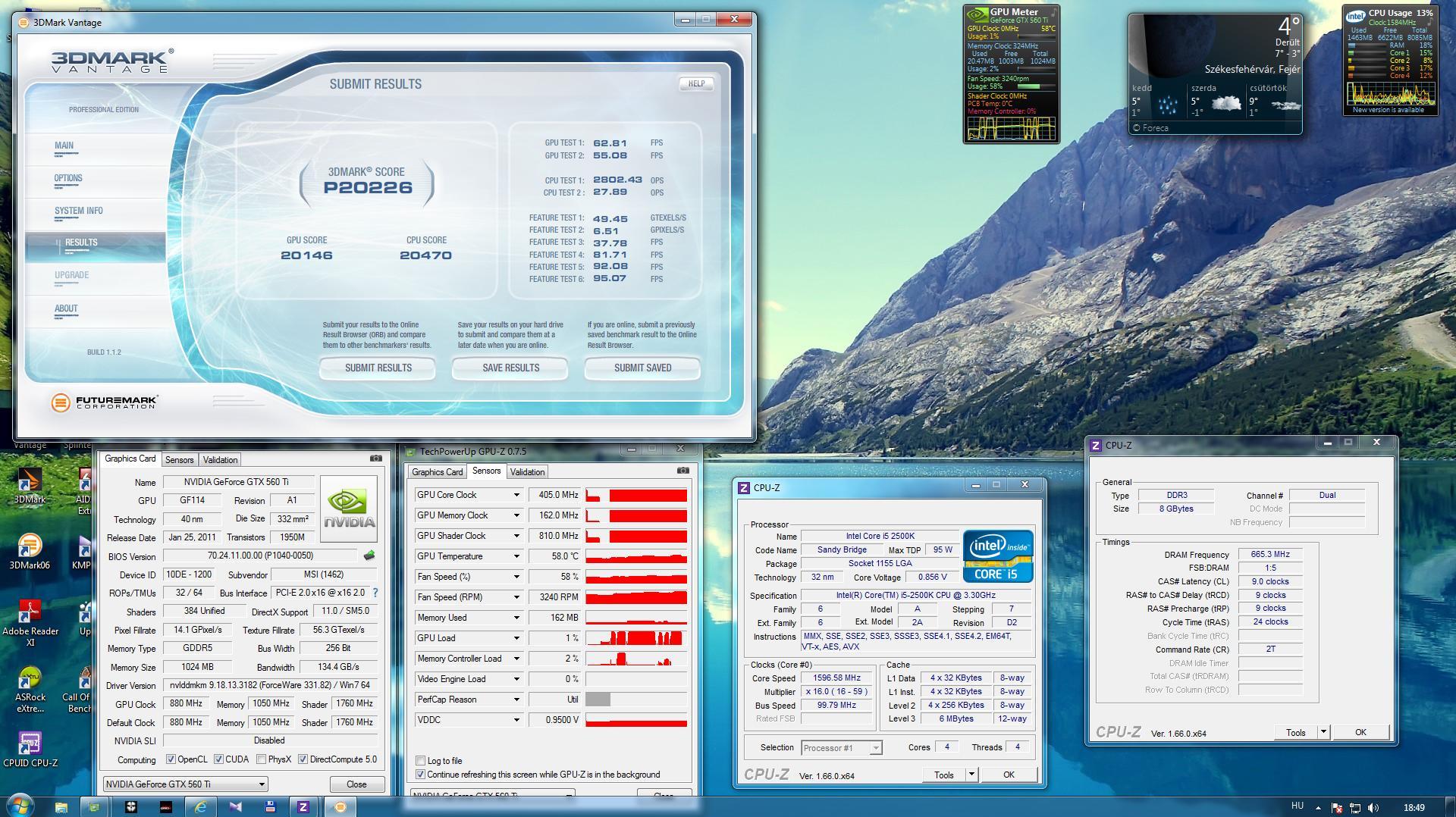Click the BIOS save chip icon in GPU-Z
Viewport: 1456px width, 817px height.
click(369, 556)
